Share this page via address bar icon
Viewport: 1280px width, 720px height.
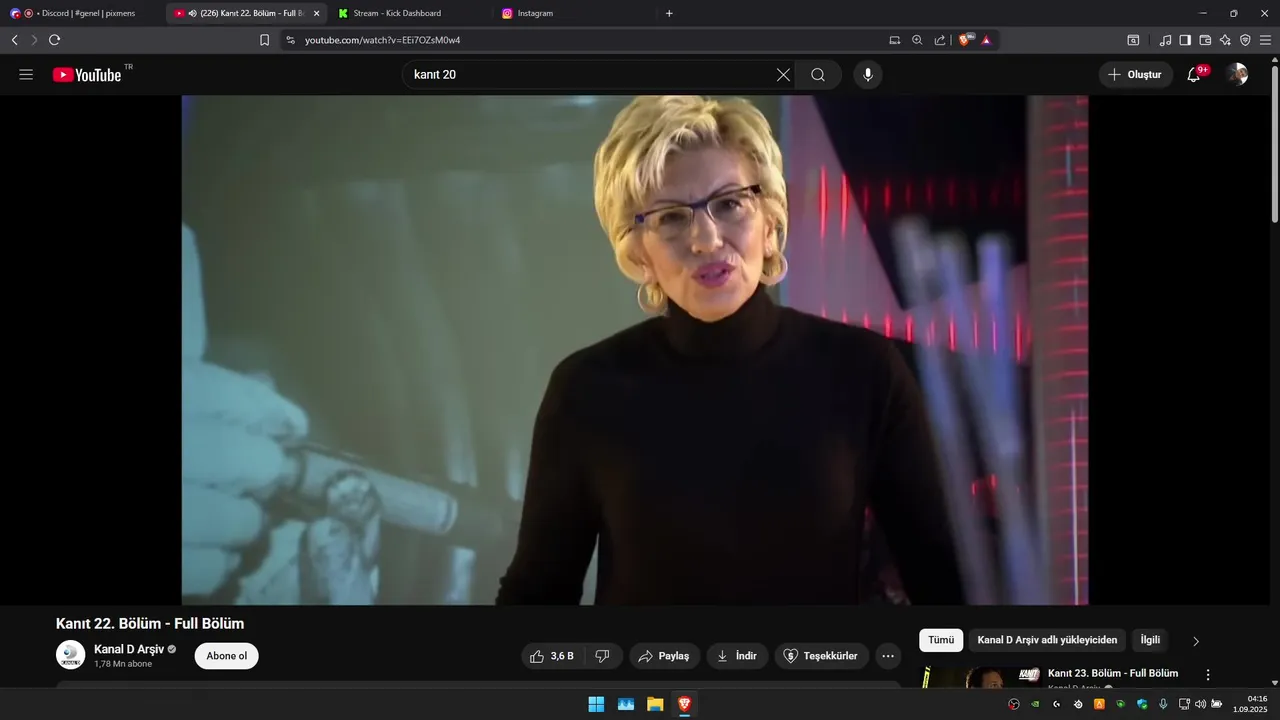[x=940, y=40]
